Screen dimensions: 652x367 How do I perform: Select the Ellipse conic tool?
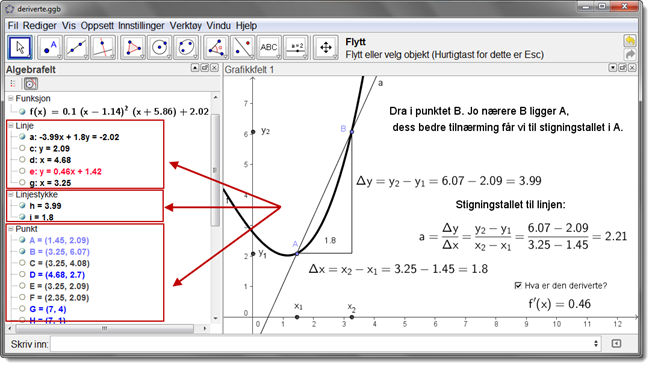point(186,48)
